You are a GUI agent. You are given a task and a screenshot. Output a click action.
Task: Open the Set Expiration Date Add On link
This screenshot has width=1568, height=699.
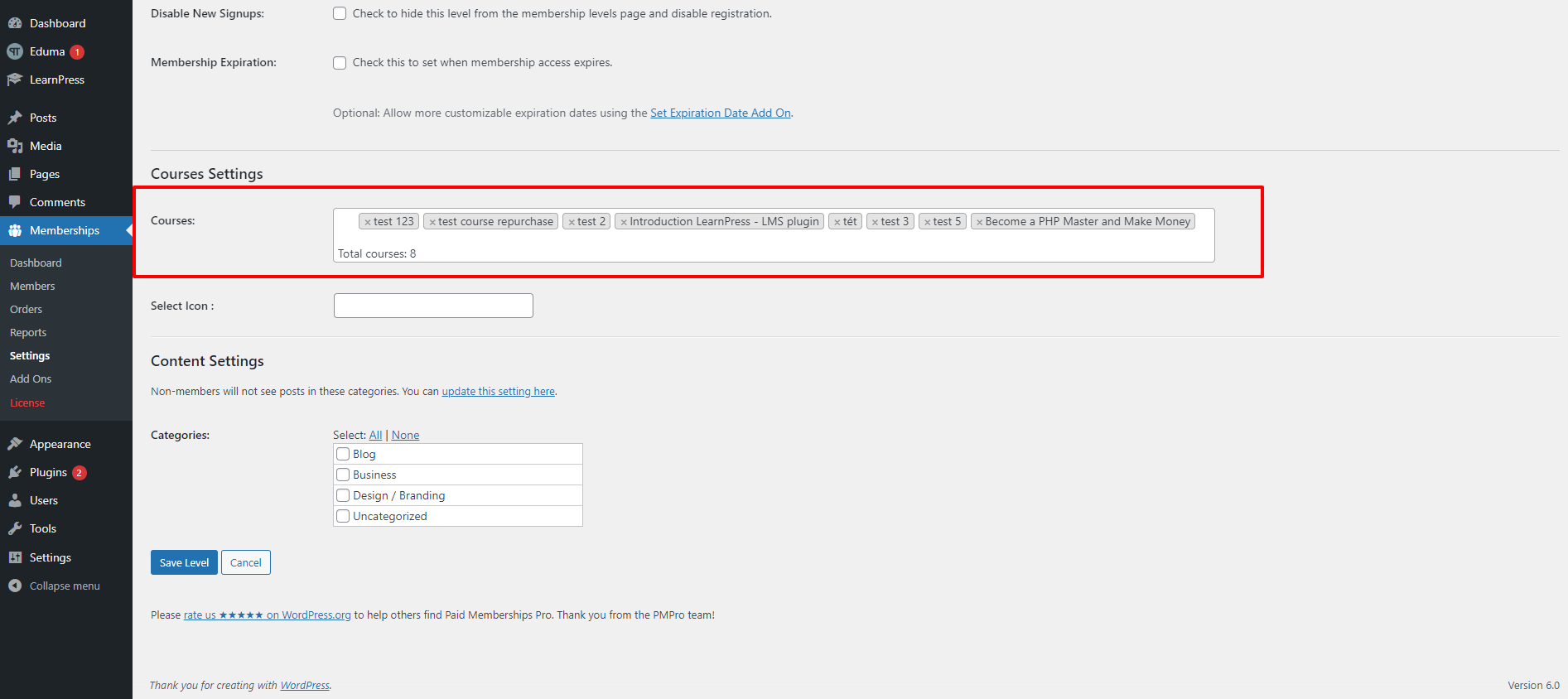[721, 113]
